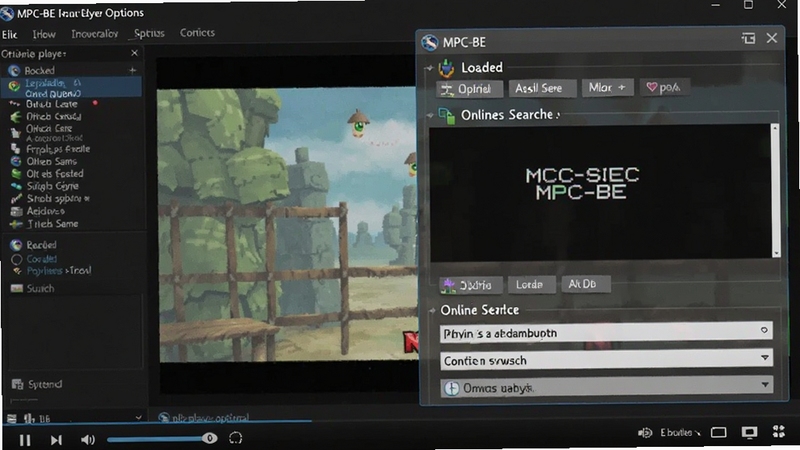The image size is (800, 450).
Task: Select Frpplyps Freate sidebar item
Action: [x=58, y=149]
